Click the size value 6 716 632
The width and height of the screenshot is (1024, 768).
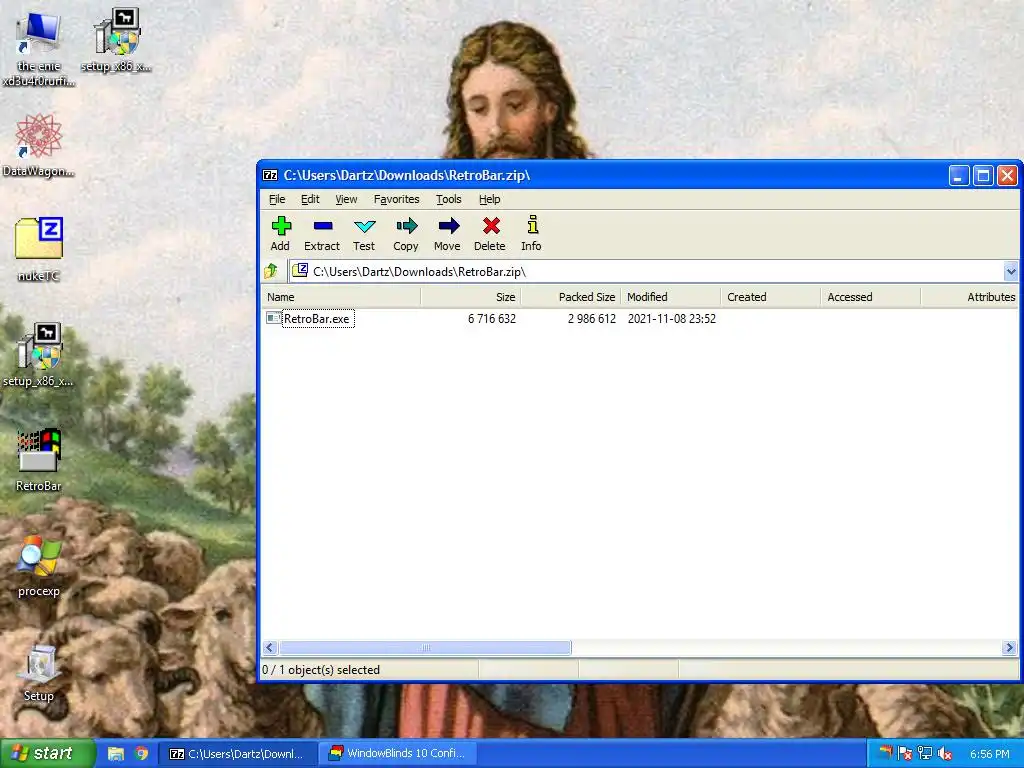[492, 319]
